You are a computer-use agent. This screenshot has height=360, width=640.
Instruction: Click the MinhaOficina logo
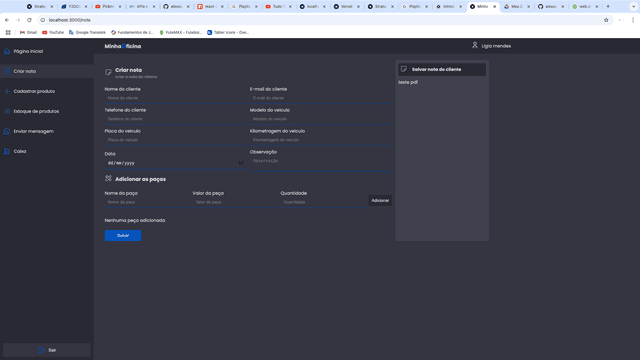tap(123, 46)
